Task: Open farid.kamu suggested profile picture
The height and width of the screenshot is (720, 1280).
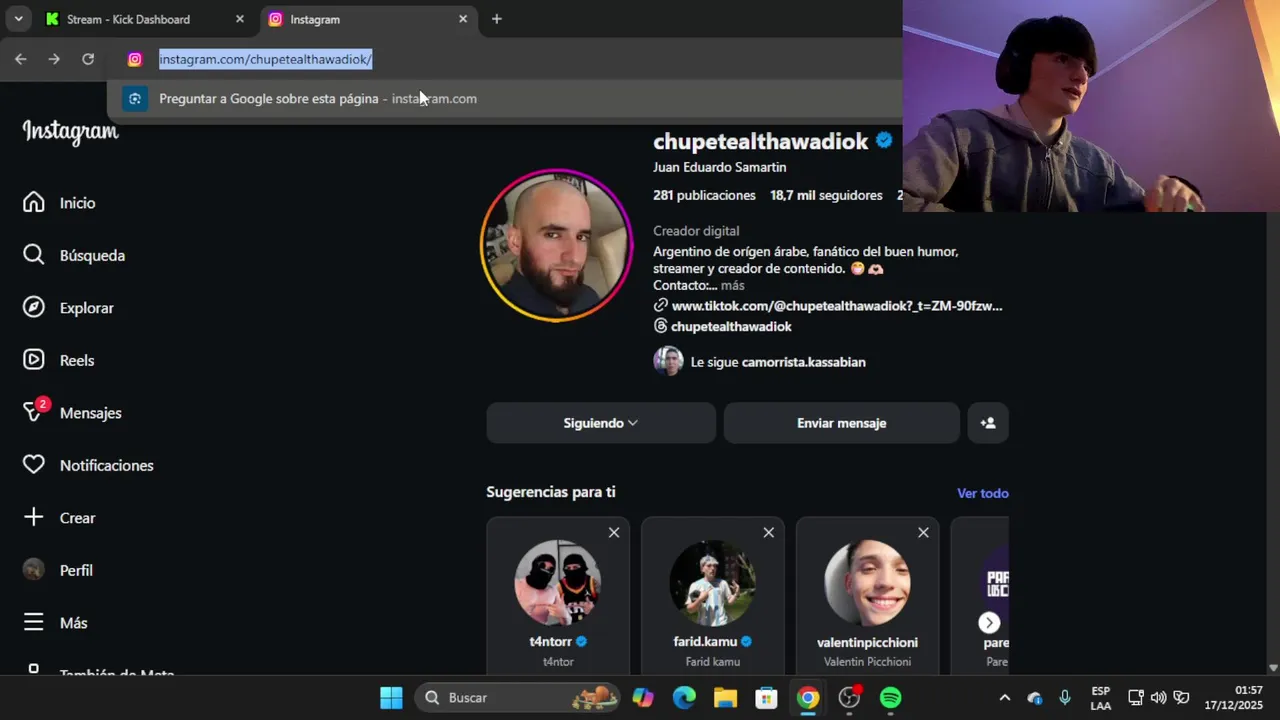Action: tap(712, 583)
